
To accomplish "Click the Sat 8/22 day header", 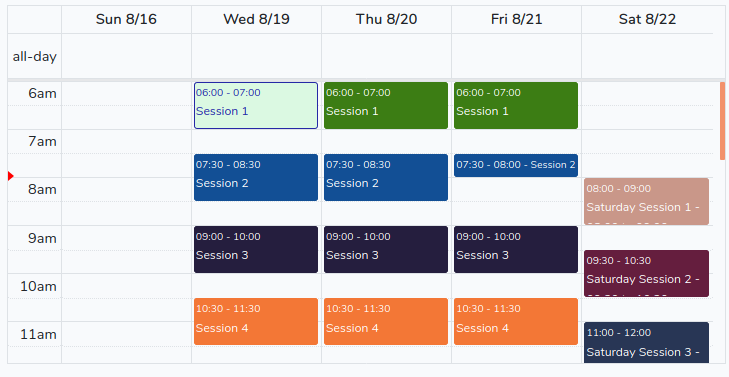I will (647, 20).
